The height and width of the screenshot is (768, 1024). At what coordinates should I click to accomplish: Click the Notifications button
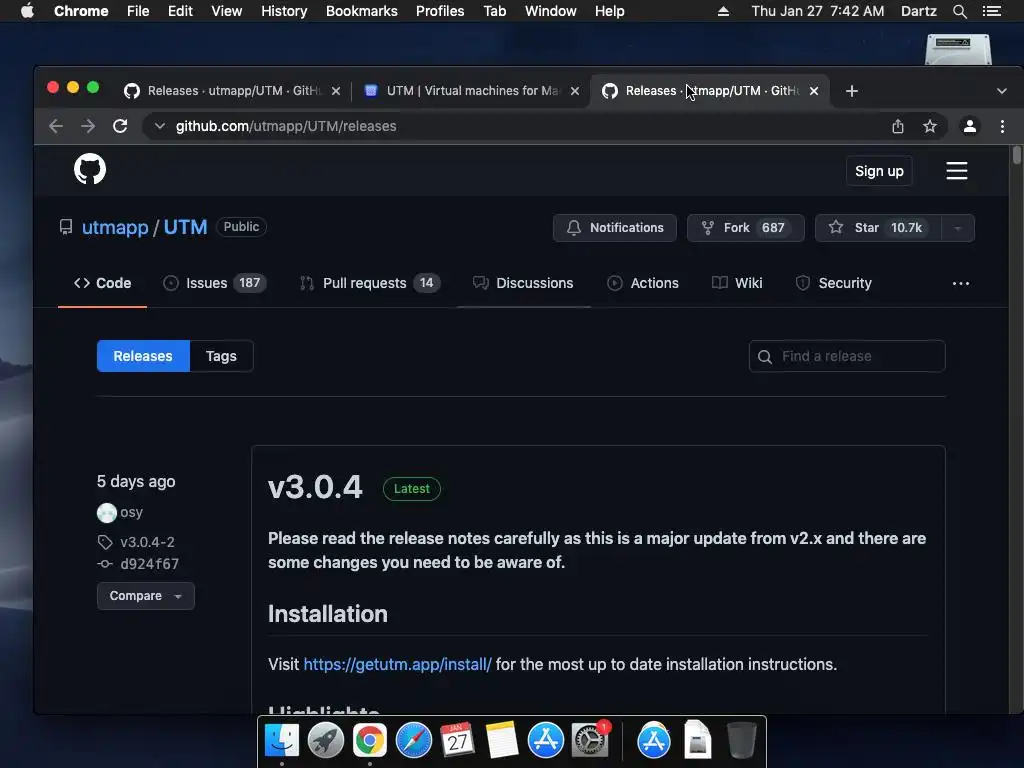[615, 228]
